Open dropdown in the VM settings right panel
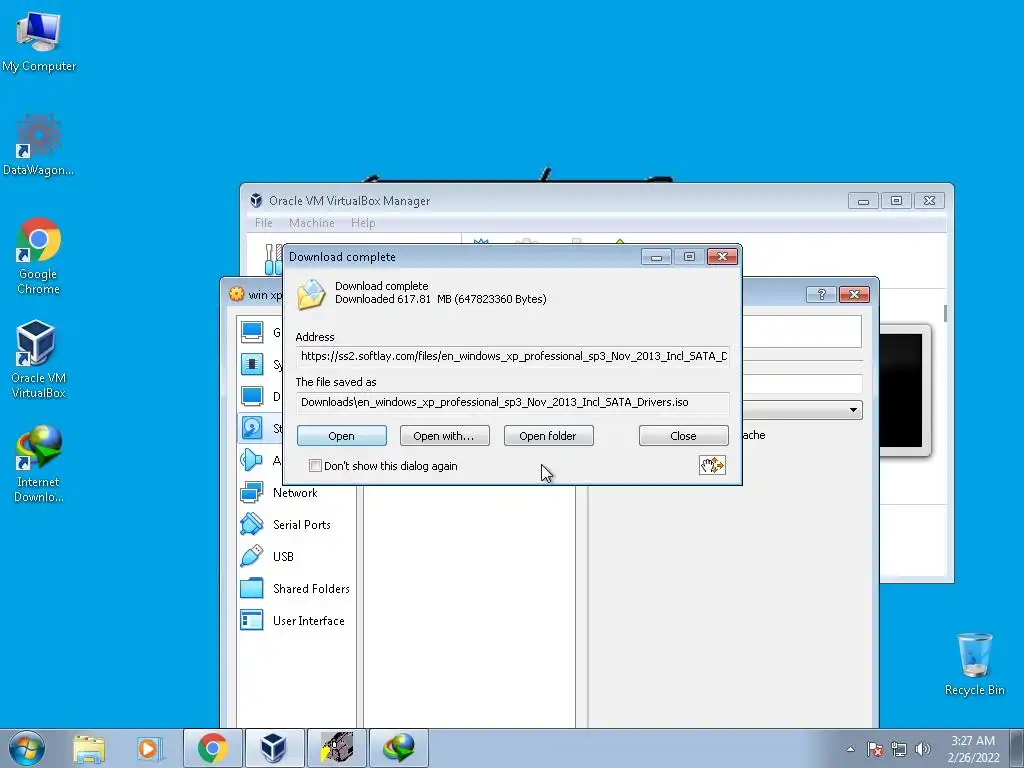The height and width of the screenshot is (768, 1024). click(x=853, y=410)
